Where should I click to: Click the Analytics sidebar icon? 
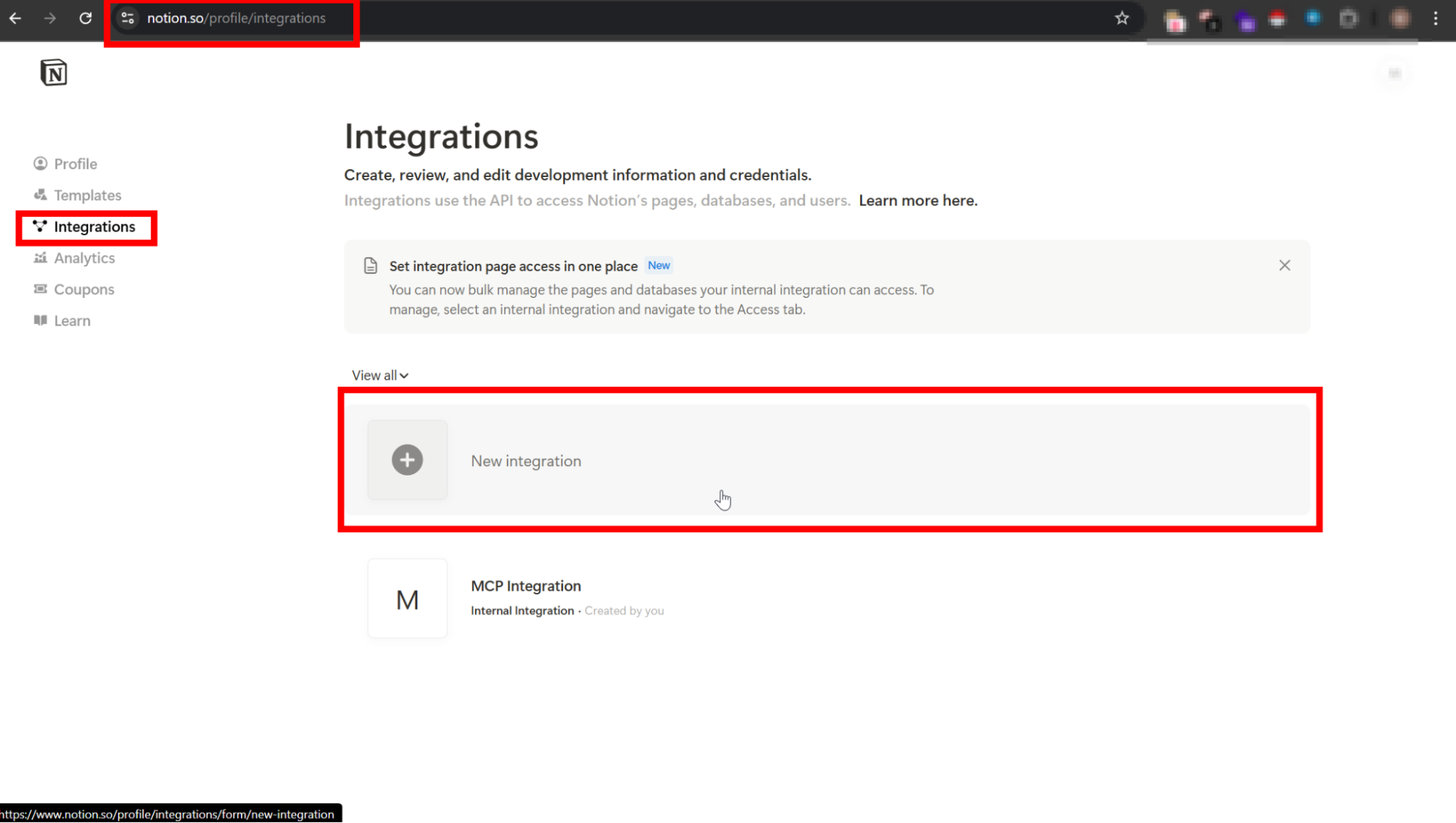coord(40,258)
